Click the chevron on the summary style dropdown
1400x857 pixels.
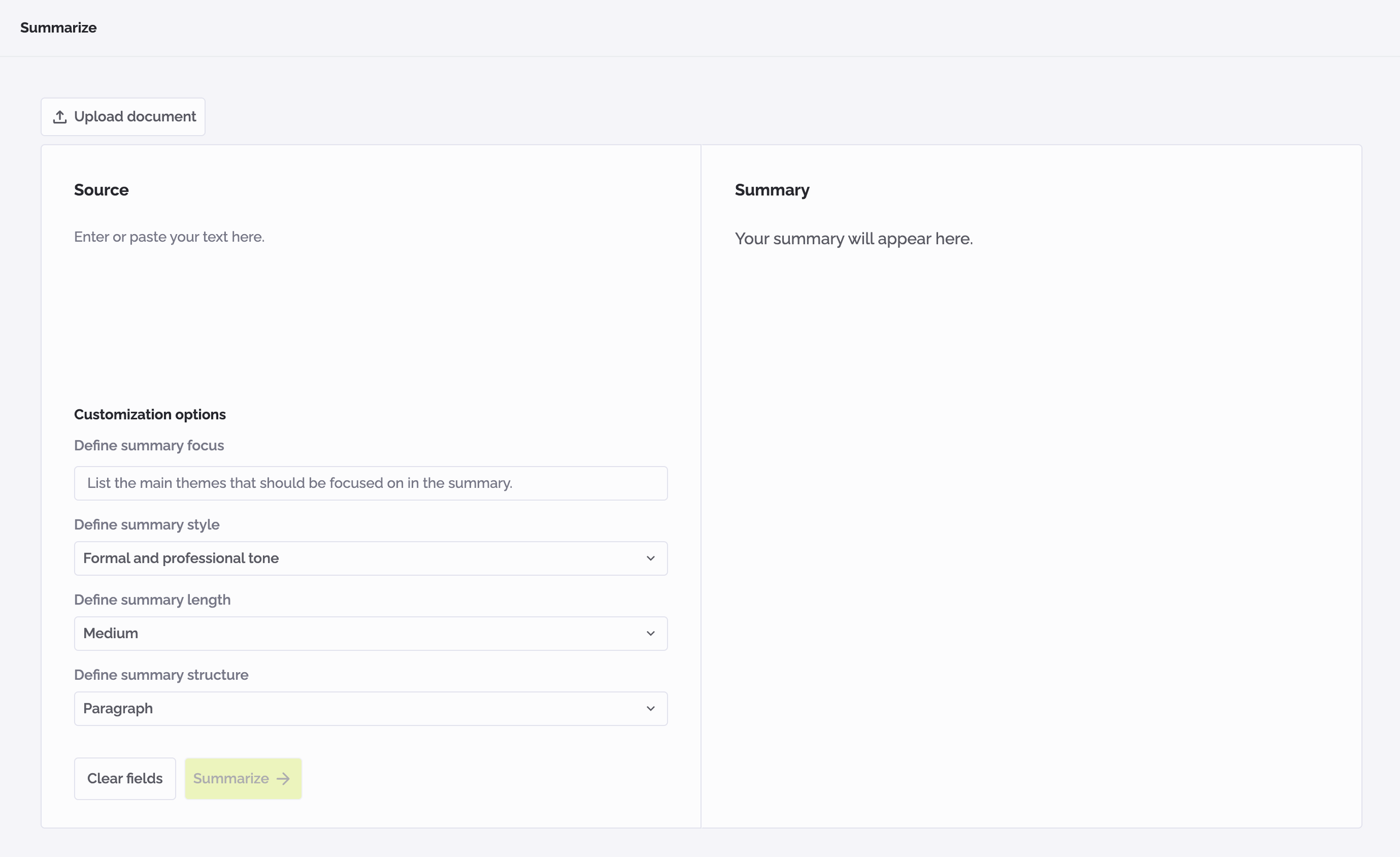[651, 558]
